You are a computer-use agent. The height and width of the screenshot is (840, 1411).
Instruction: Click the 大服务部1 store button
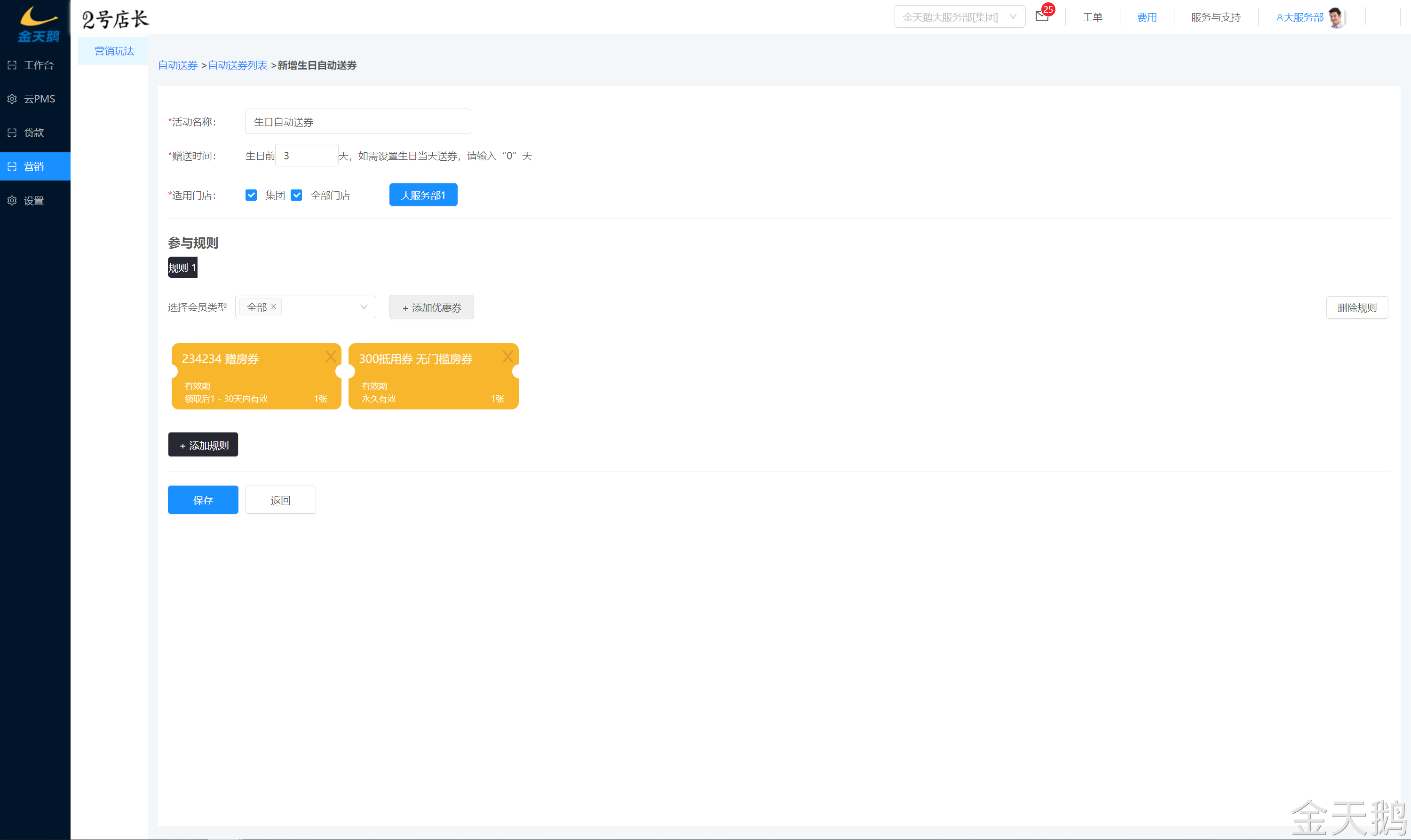point(423,195)
